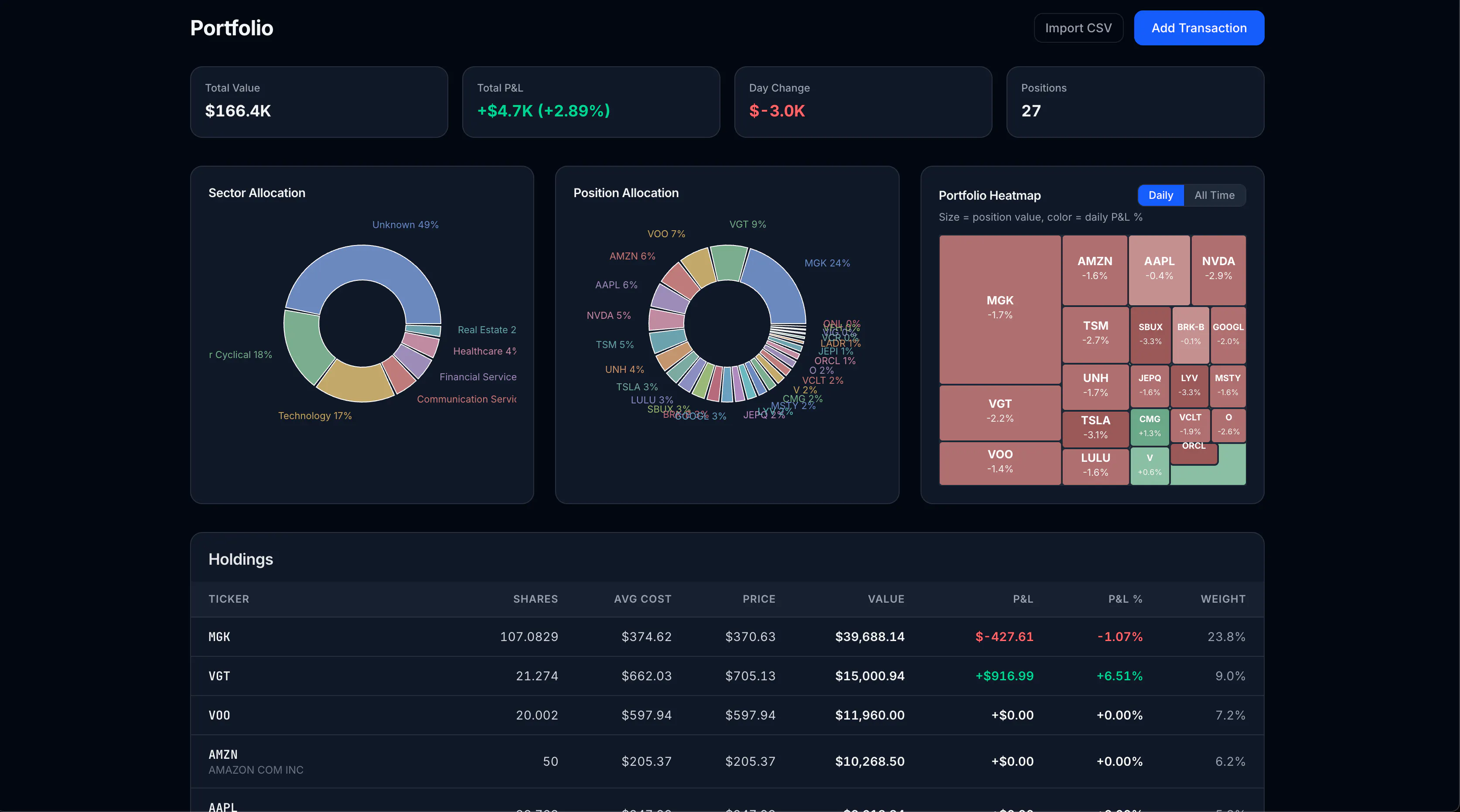Click the $39,688.14 value cell
This screenshot has width=1460, height=812.
coord(870,637)
